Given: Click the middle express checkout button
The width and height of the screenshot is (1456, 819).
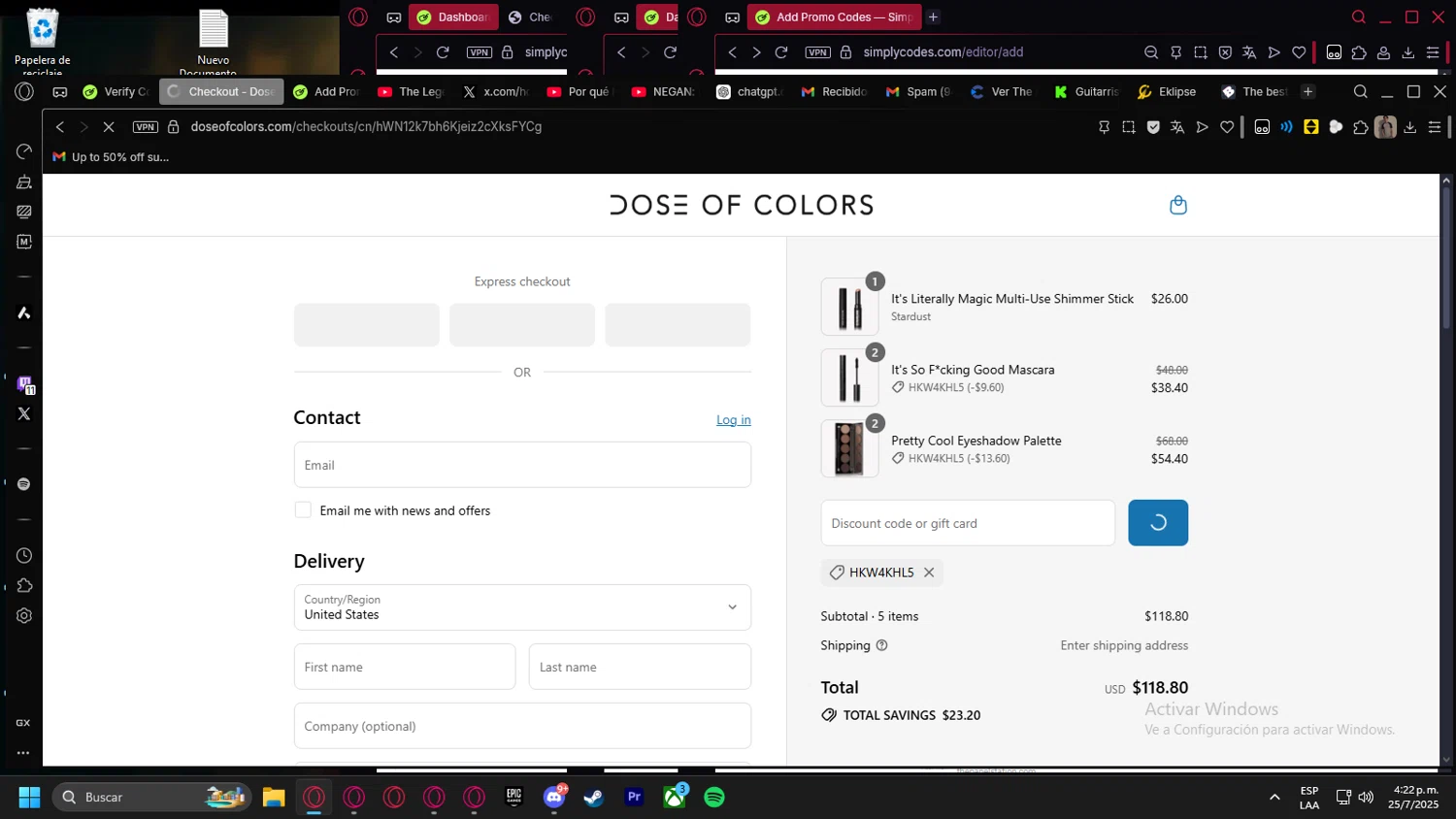Looking at the screenshot, I should point(522,325).
